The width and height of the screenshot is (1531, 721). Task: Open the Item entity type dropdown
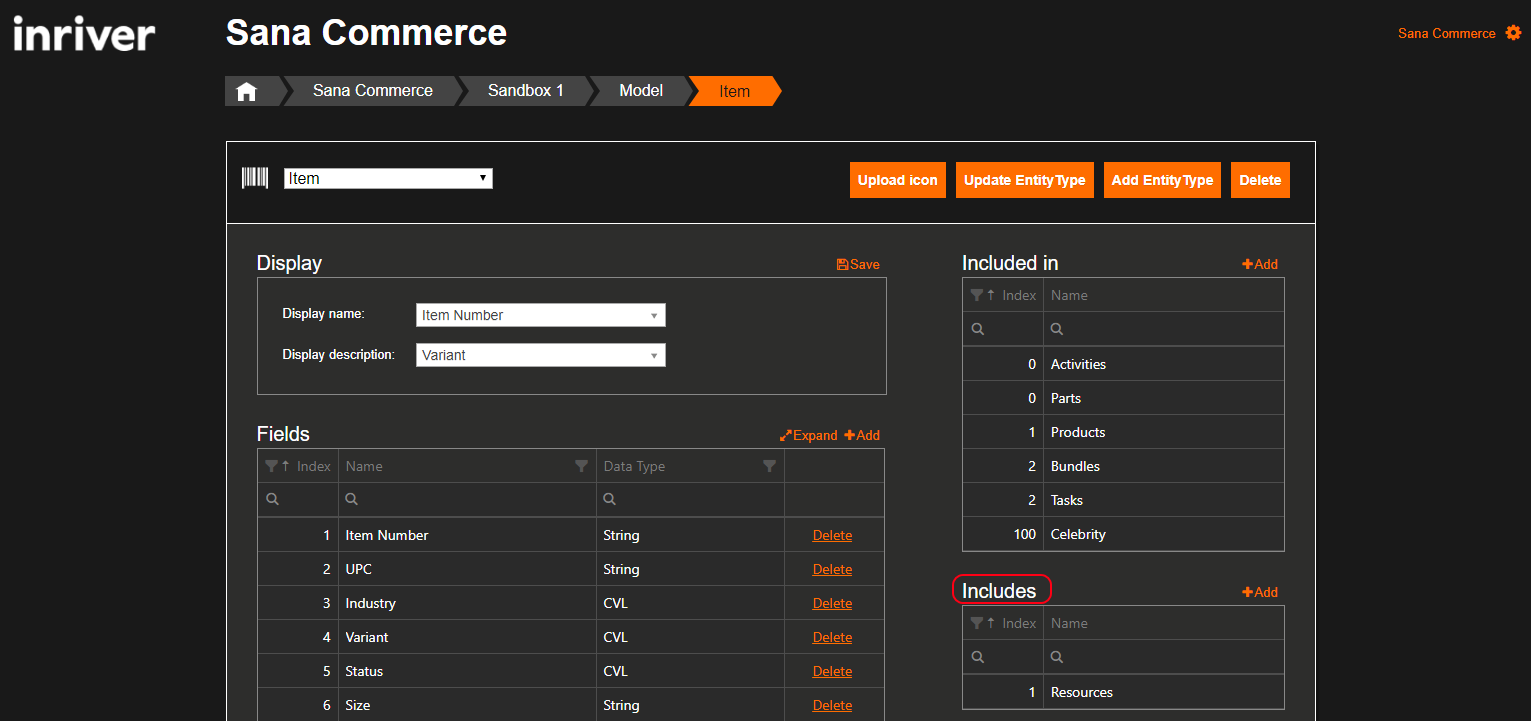[388, 178]
